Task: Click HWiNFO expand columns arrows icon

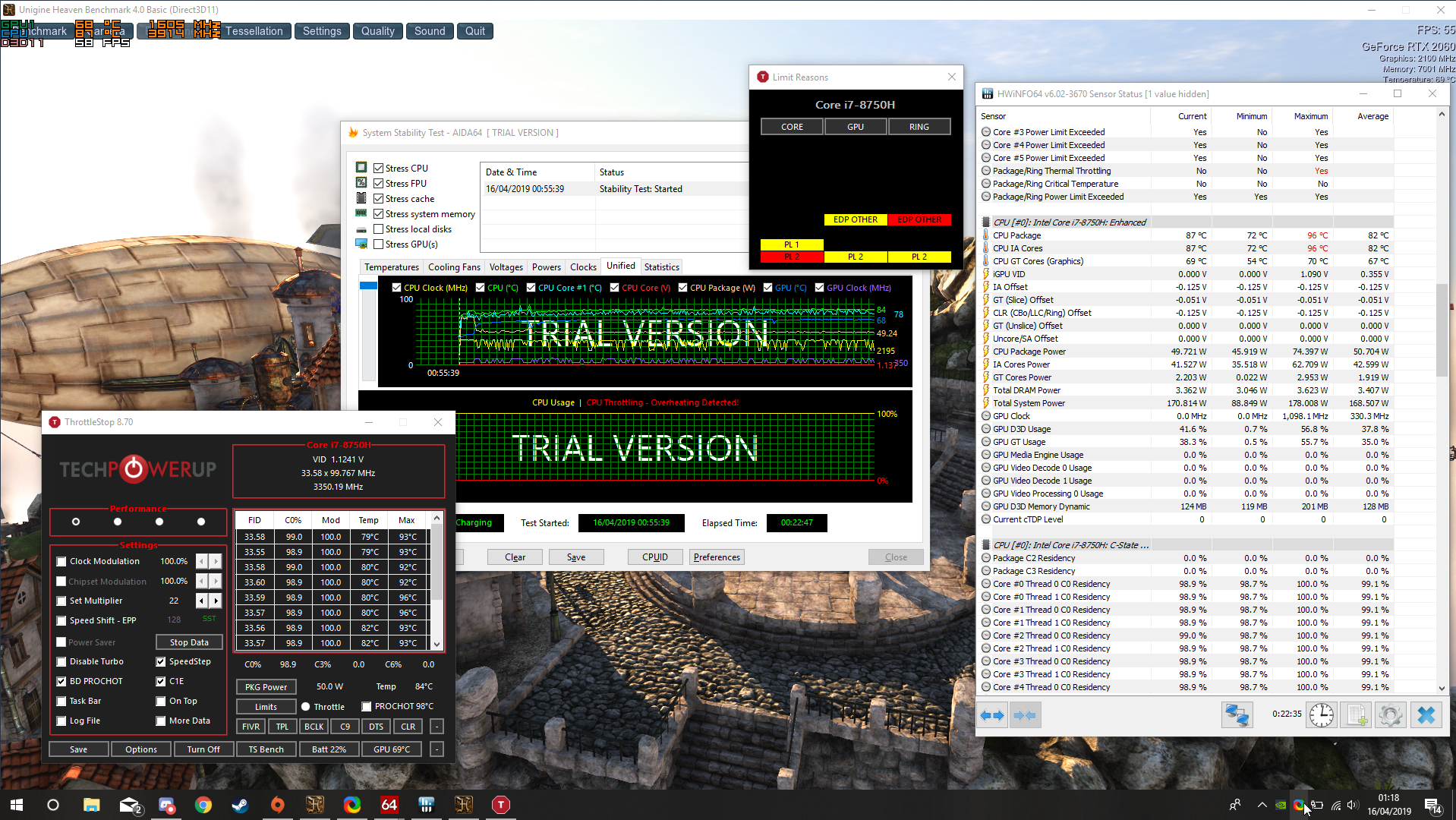Action: (992, 715)
